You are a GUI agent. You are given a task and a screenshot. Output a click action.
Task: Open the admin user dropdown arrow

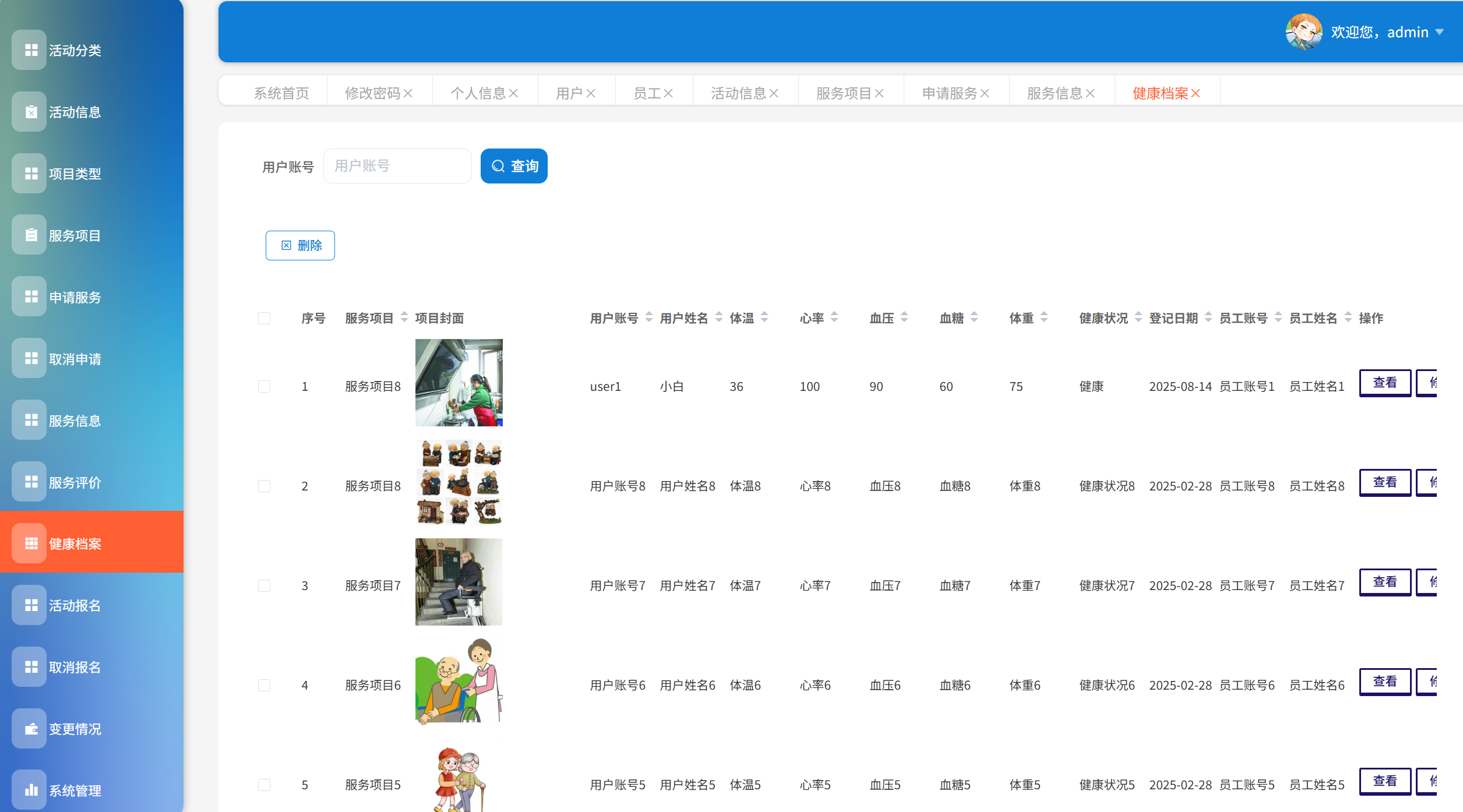1440,32
